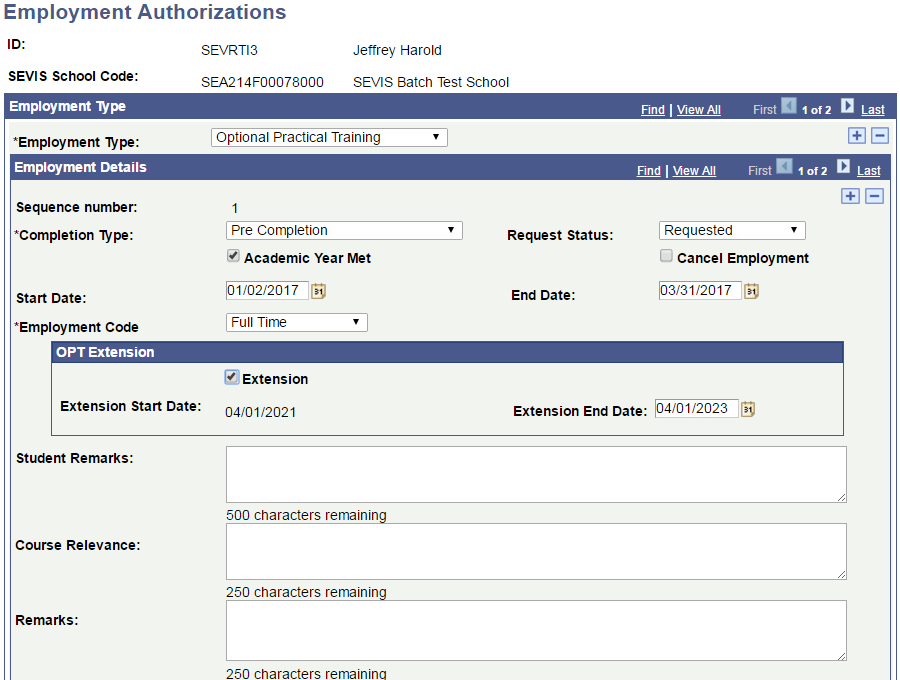Disable the Extension checkbox
Image resolution: width=900 pixels, height=680 pixels.
pos(231,378)
